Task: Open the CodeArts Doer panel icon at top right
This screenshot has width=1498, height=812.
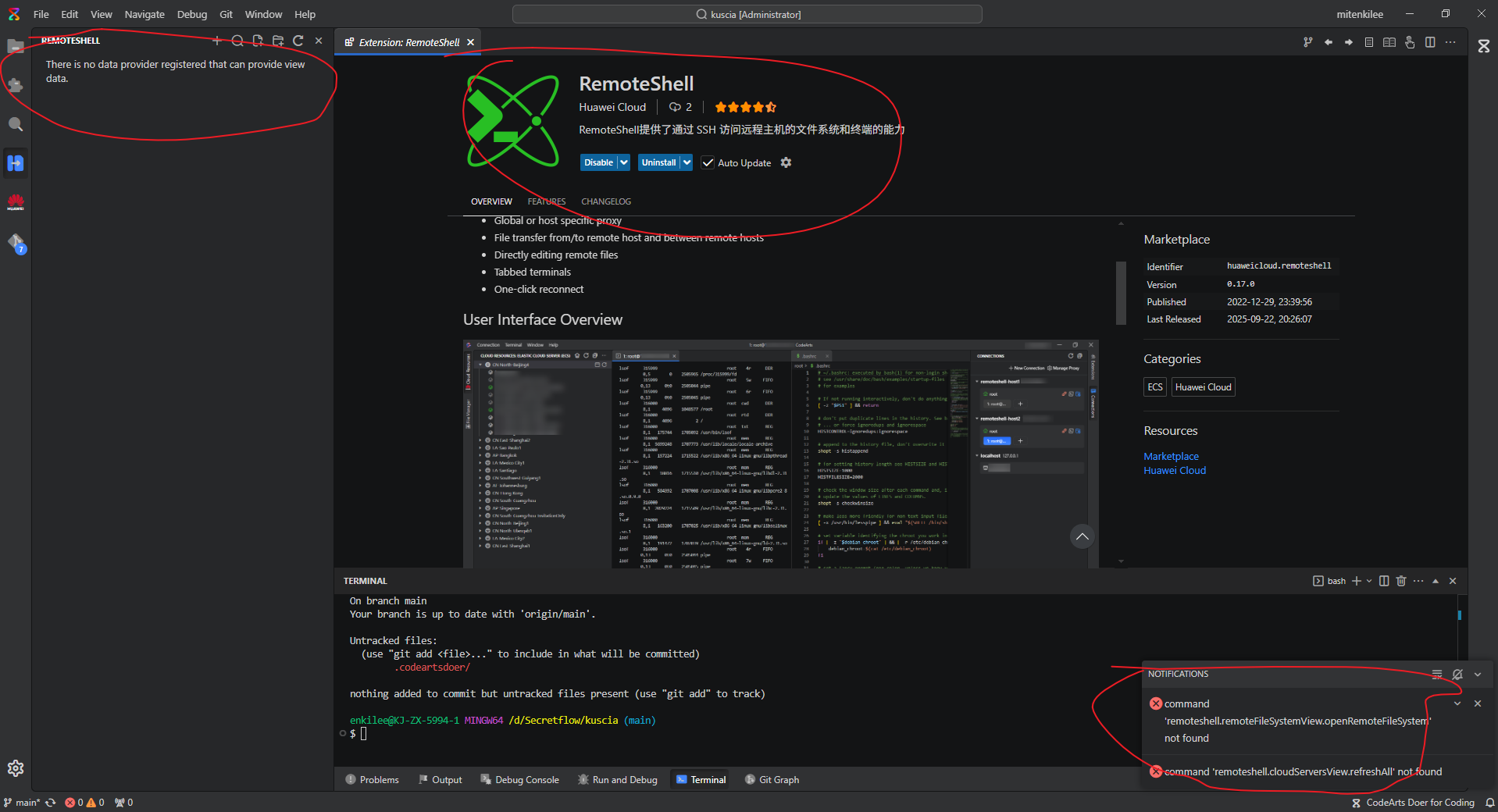Action: click(1484, 46)
